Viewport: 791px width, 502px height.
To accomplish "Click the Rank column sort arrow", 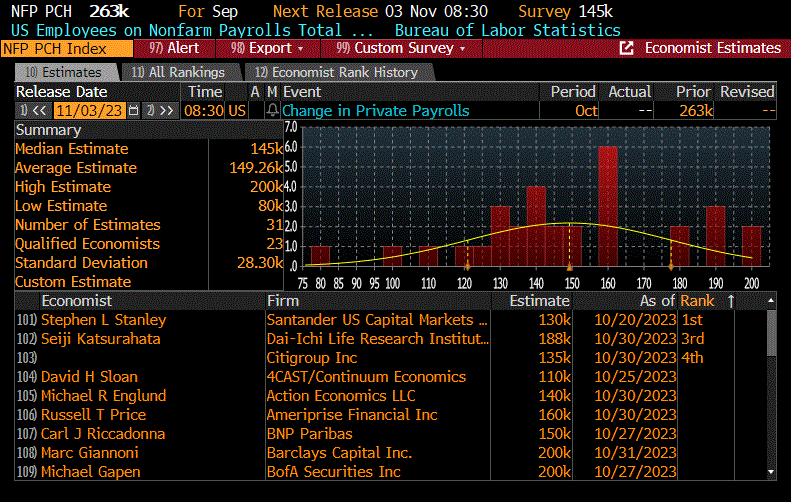I will click(x=731, y=301).
